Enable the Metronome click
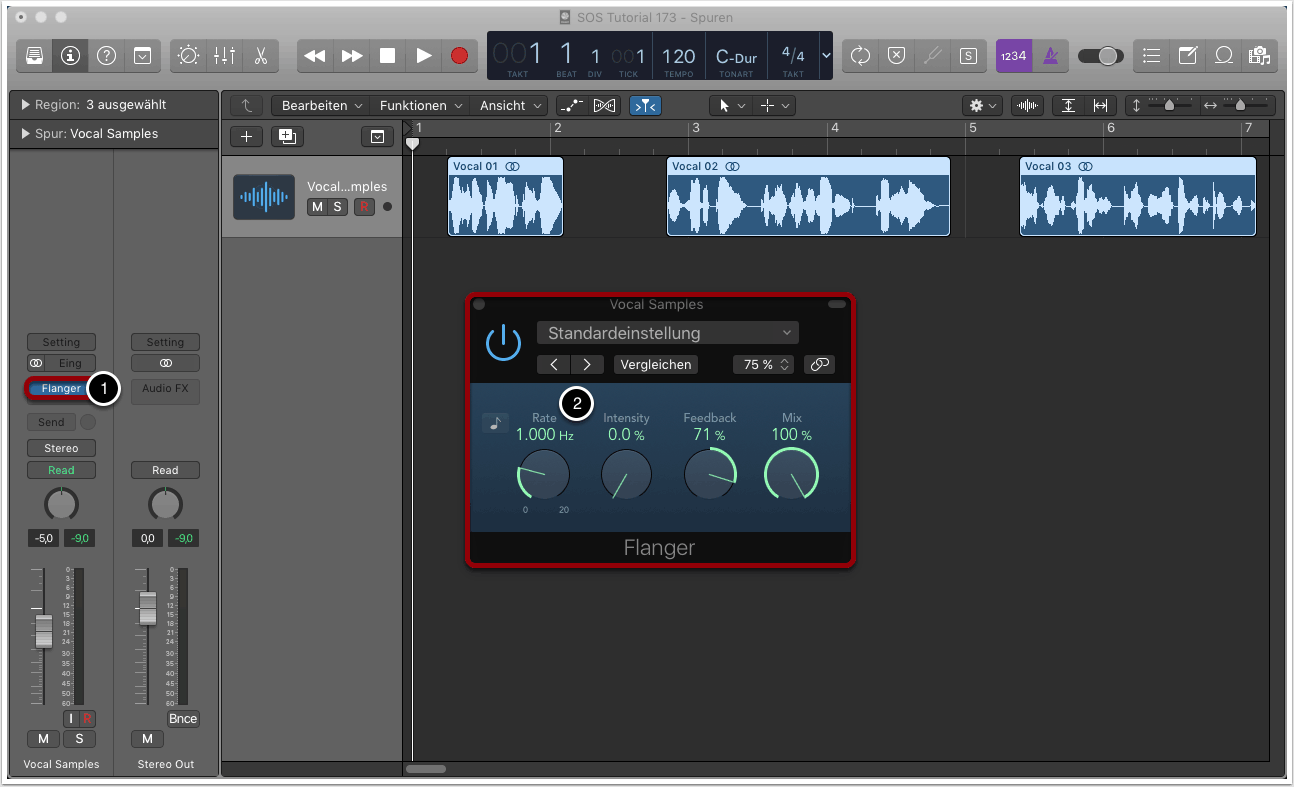The height and width of the screenshot is (787, 1294). coord(1050,56)
